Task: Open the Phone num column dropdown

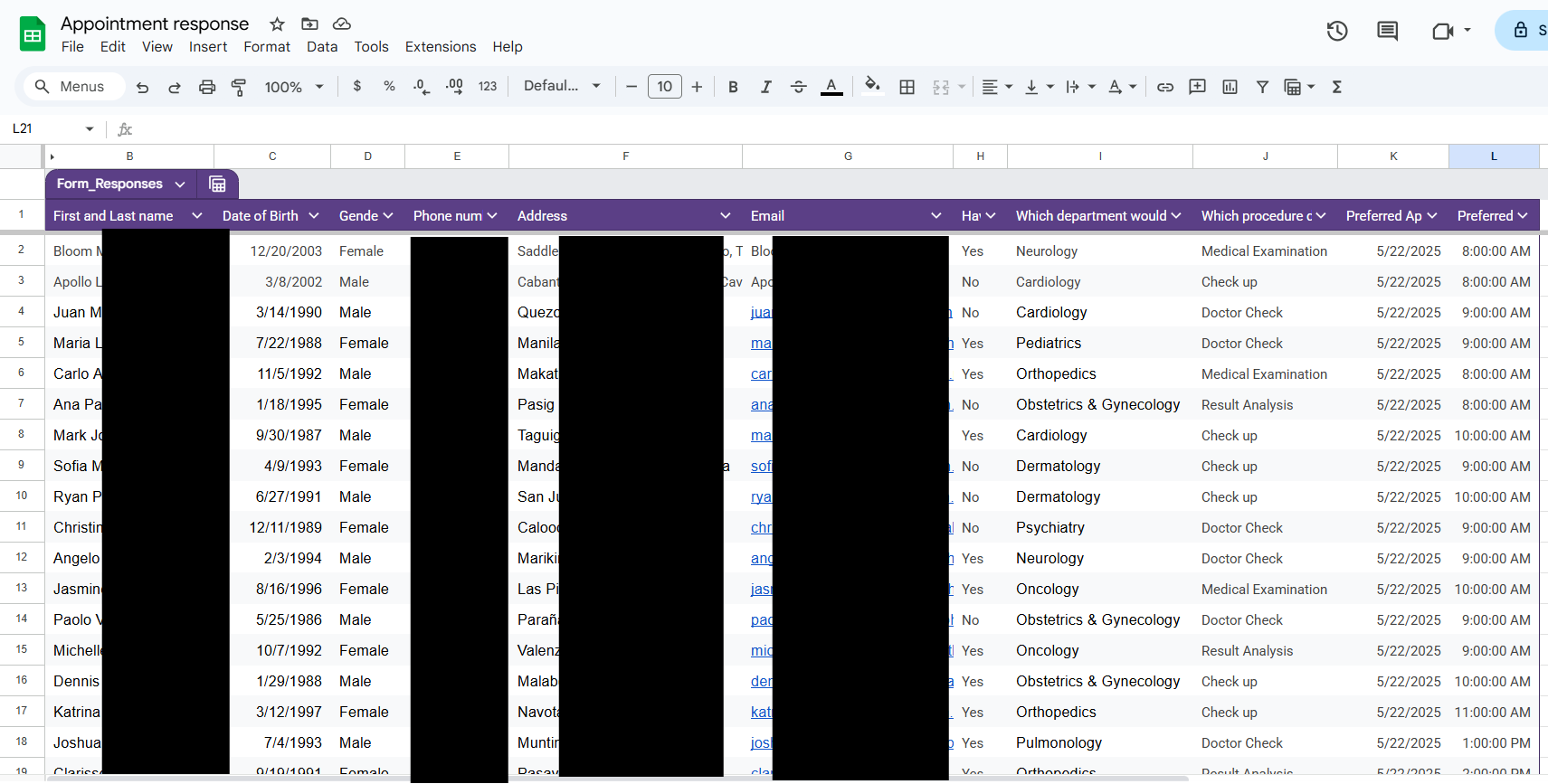Action: (492, 216)
